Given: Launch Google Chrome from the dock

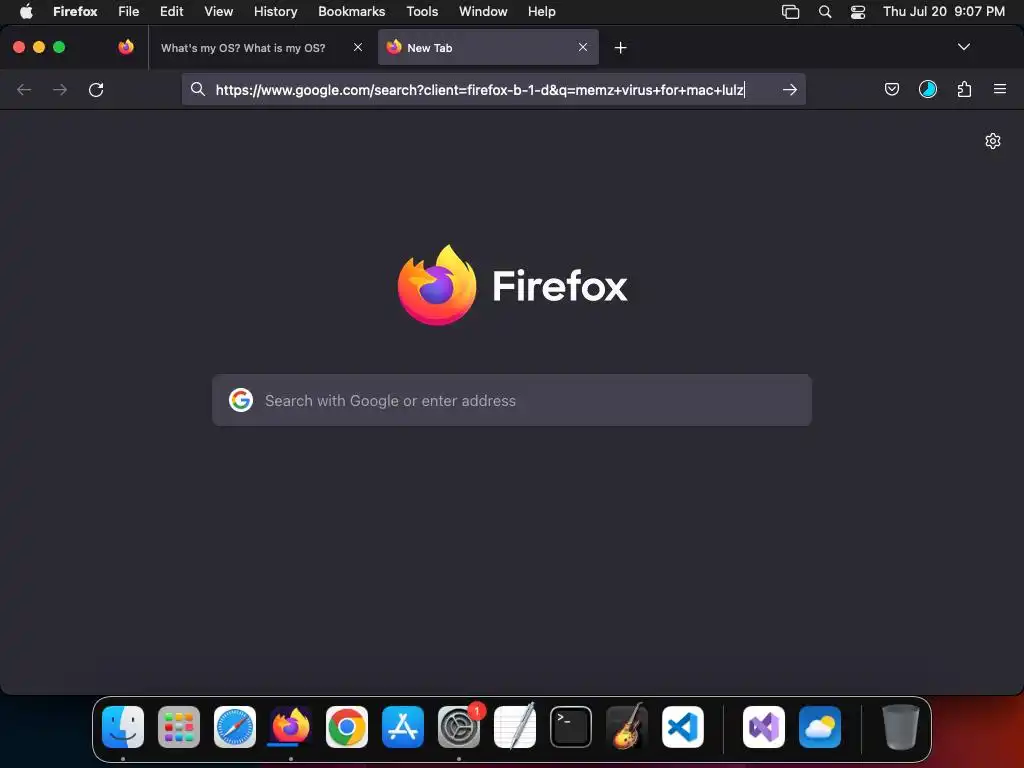Looking at the screenshot, I should tap(347, 727).
